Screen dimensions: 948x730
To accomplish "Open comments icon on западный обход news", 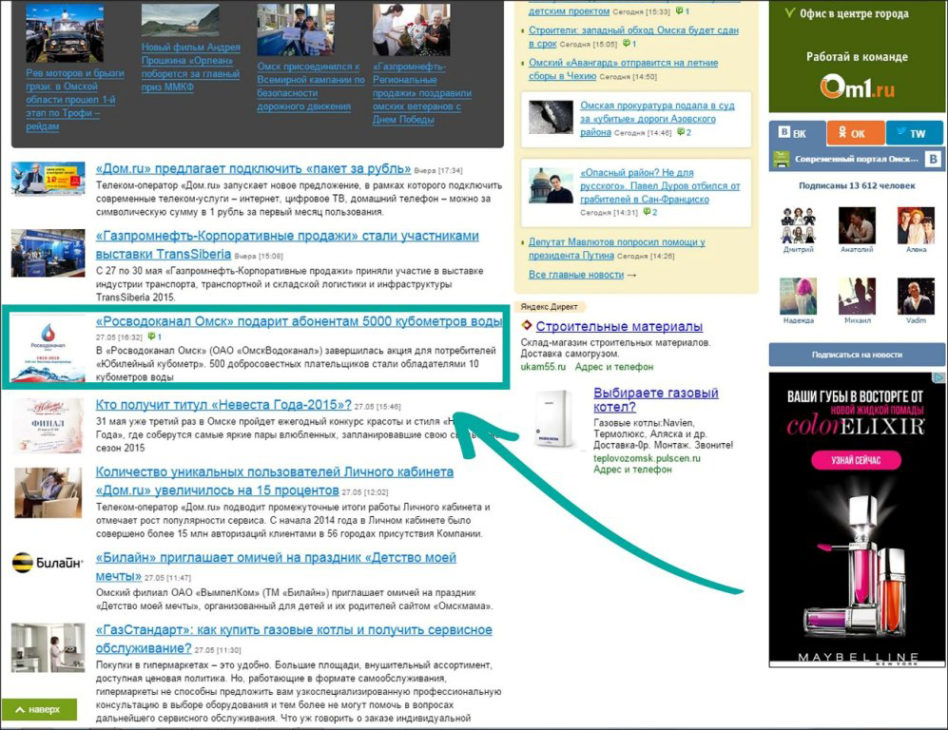I will 629,44.
